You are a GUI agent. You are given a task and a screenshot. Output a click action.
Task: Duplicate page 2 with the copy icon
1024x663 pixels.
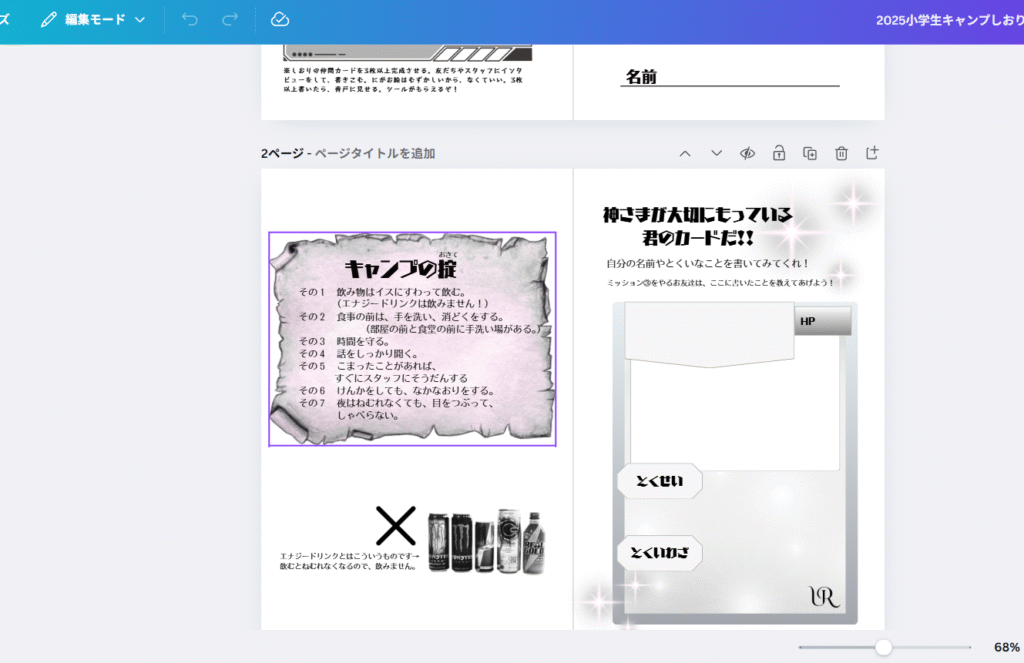(810, 153)
